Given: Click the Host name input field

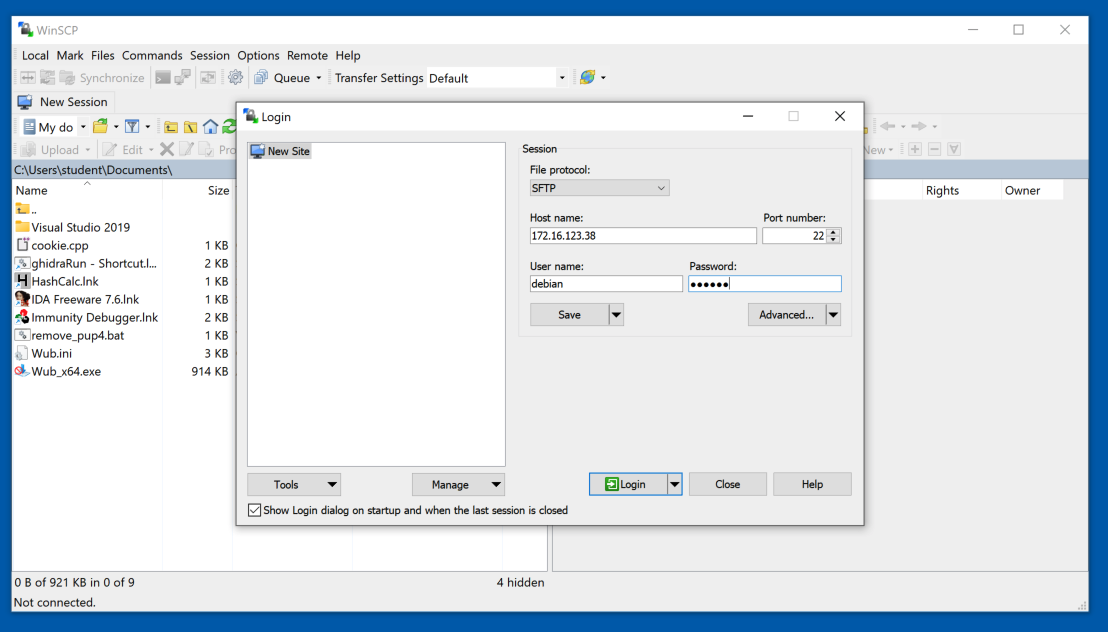Looking at the screenshot, I should click(x=643, y=235).
